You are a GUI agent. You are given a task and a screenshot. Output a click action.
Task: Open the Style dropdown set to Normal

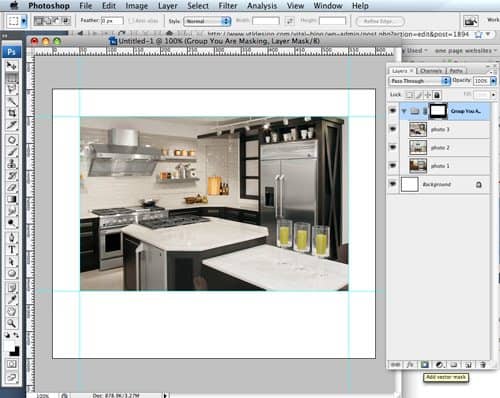pos(207,21)
